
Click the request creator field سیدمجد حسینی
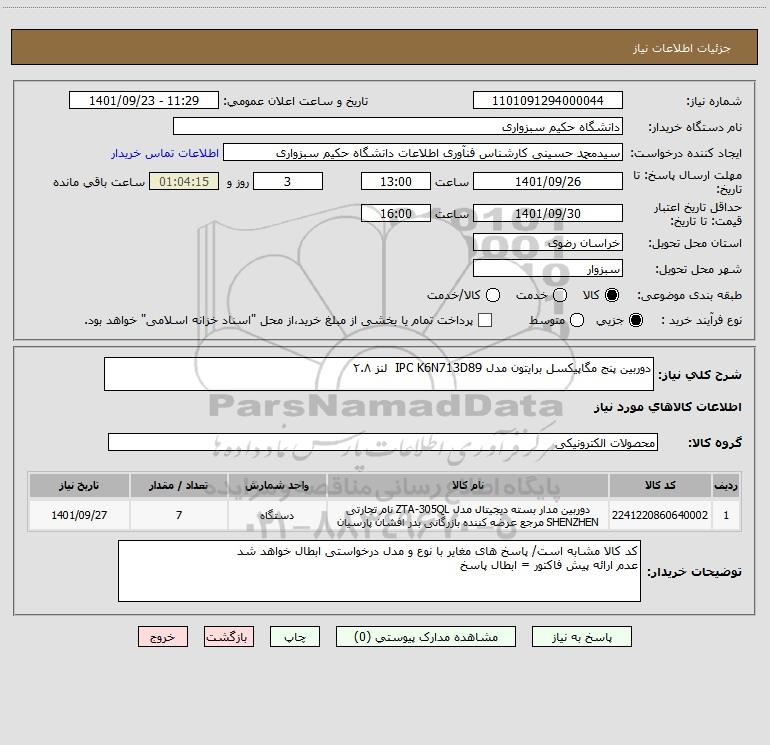[x=423, y=153]
